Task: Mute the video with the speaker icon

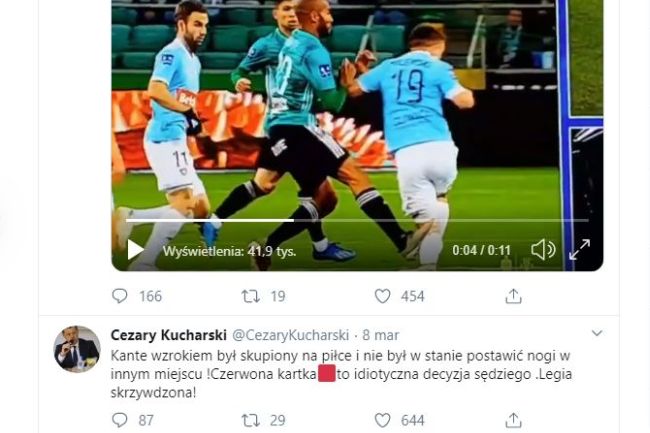Action: click(543, 250)
